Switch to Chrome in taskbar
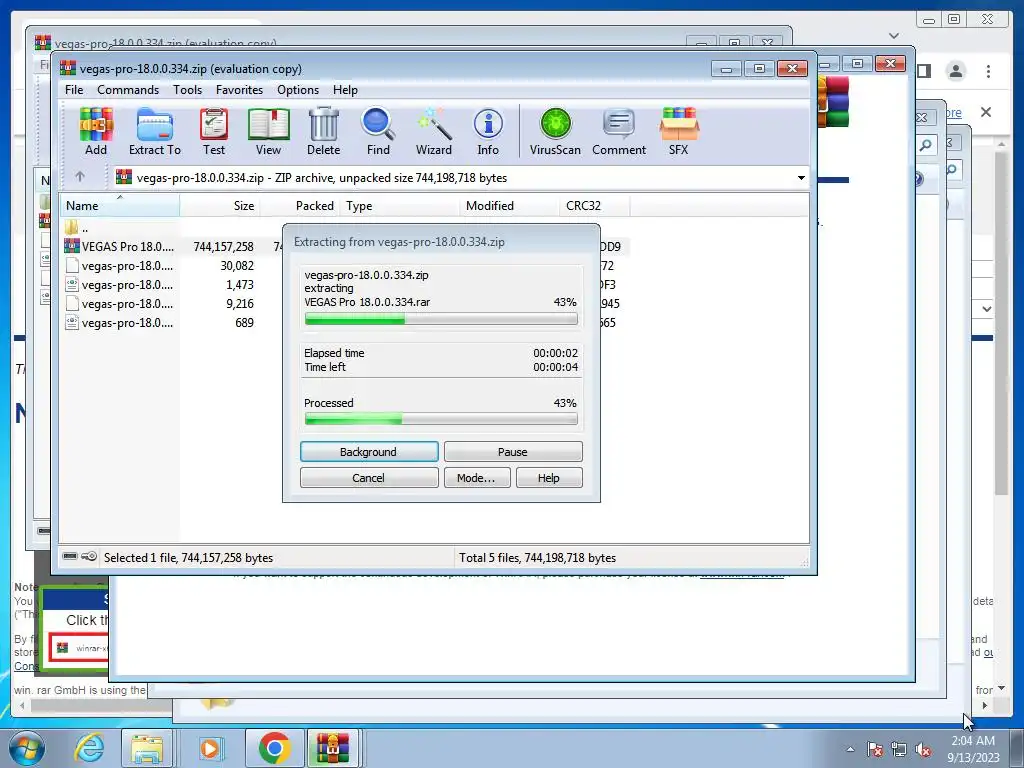The width and height of the screenshot is (1024, 768). 274,748
